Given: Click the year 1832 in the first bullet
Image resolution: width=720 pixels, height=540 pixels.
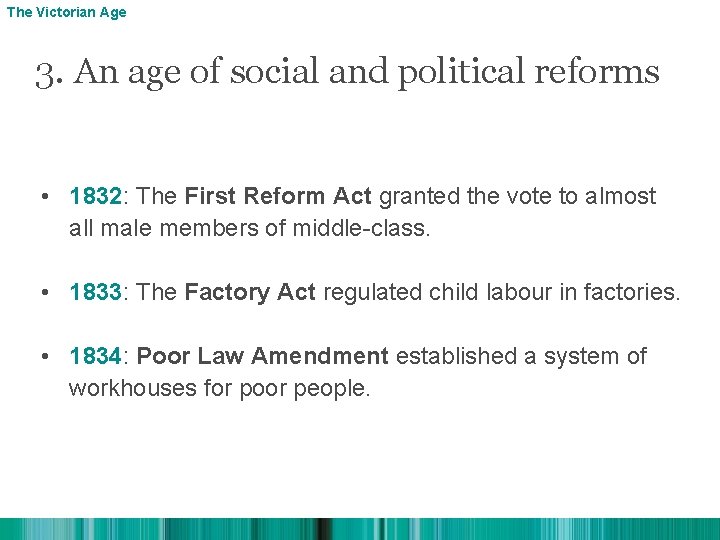Looking at the screenshot, I should pyautogui.click(x=96, y=196).
